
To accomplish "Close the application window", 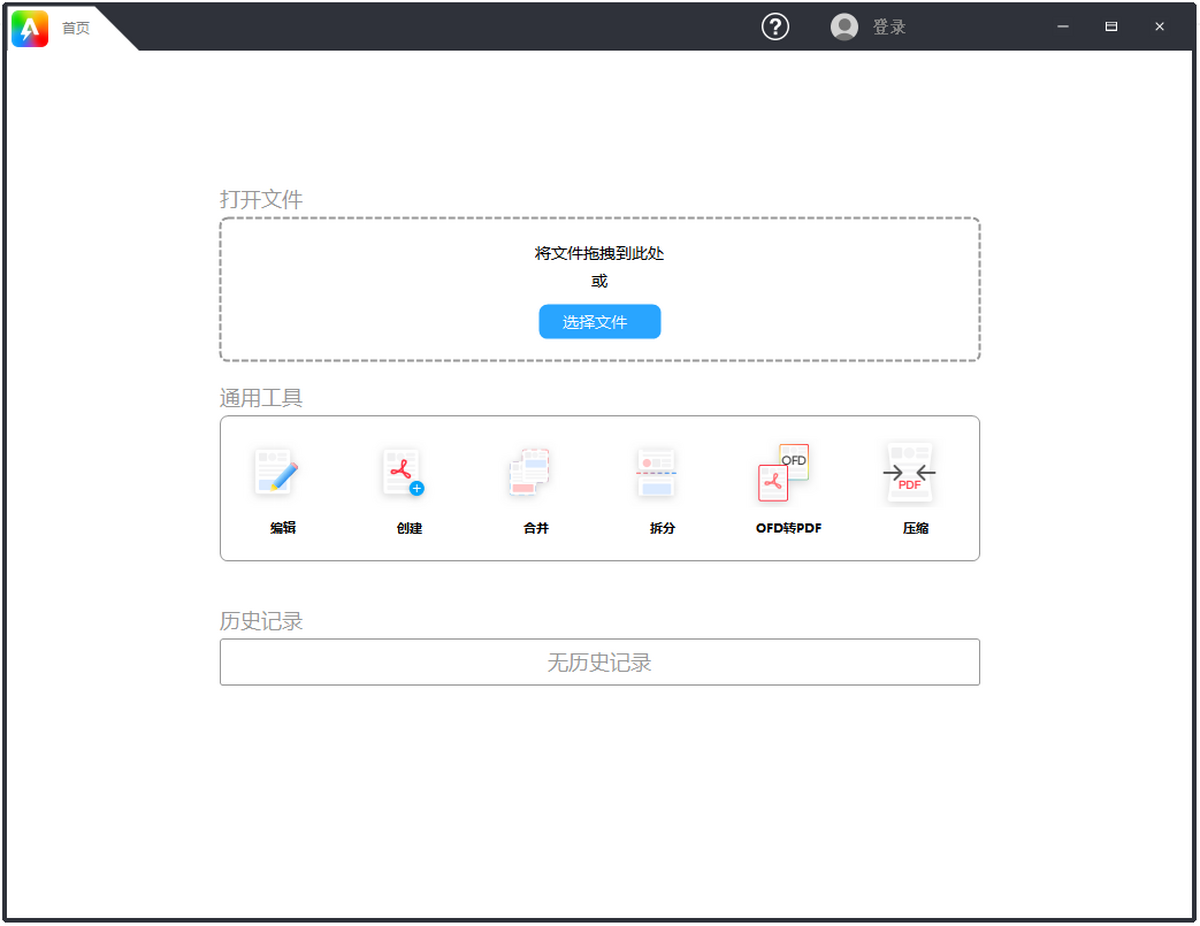I will tap(1160, 27).
